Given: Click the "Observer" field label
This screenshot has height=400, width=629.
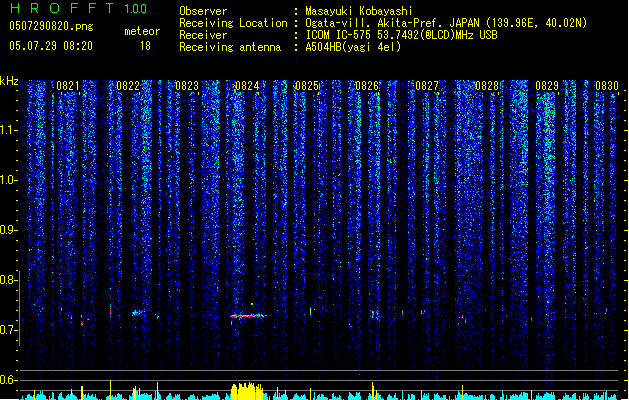Looking at the screenshot, I should coord(203,11).
